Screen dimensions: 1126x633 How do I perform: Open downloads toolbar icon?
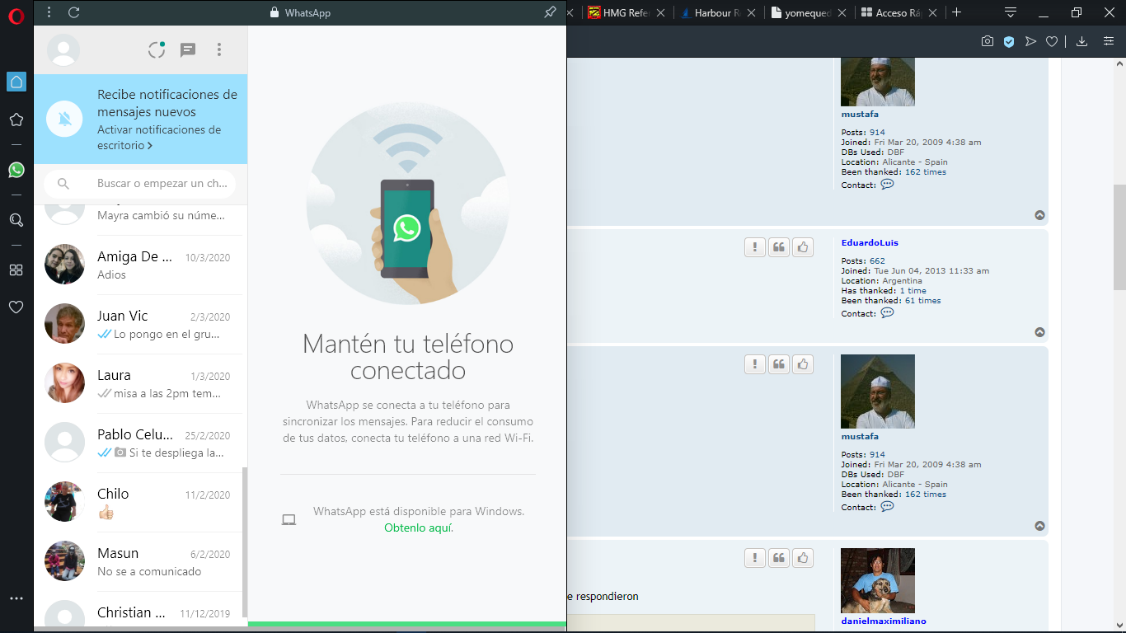point(1081,42)
